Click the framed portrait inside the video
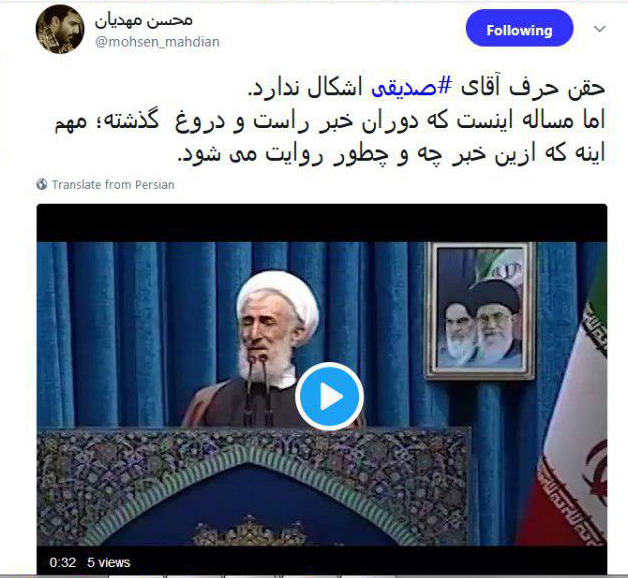Screen dimensions: 628x578 [480, 310]
